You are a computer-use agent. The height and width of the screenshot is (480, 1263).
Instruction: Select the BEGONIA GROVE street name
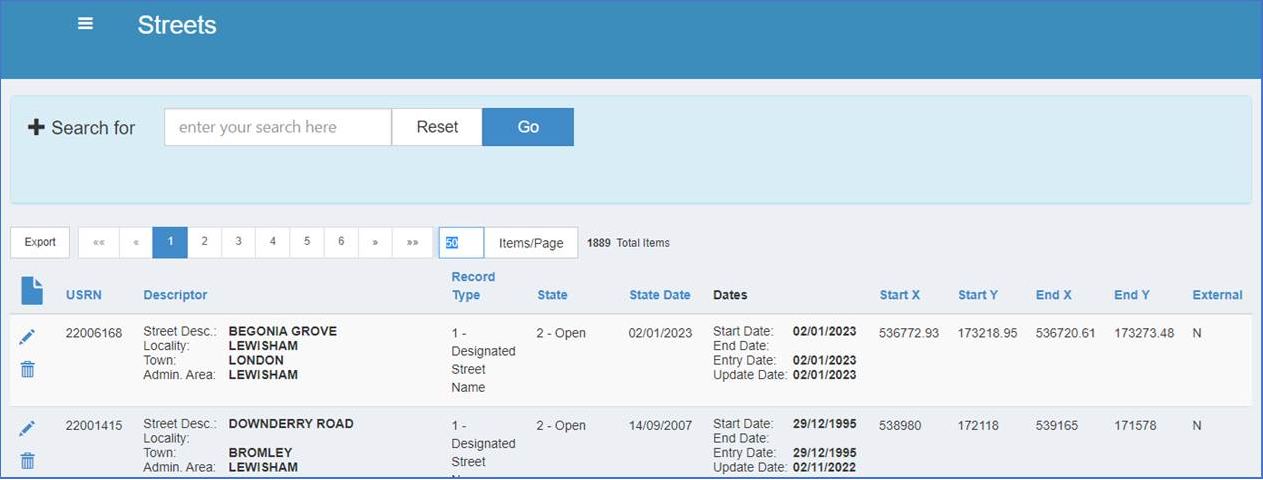pos(283,331)
